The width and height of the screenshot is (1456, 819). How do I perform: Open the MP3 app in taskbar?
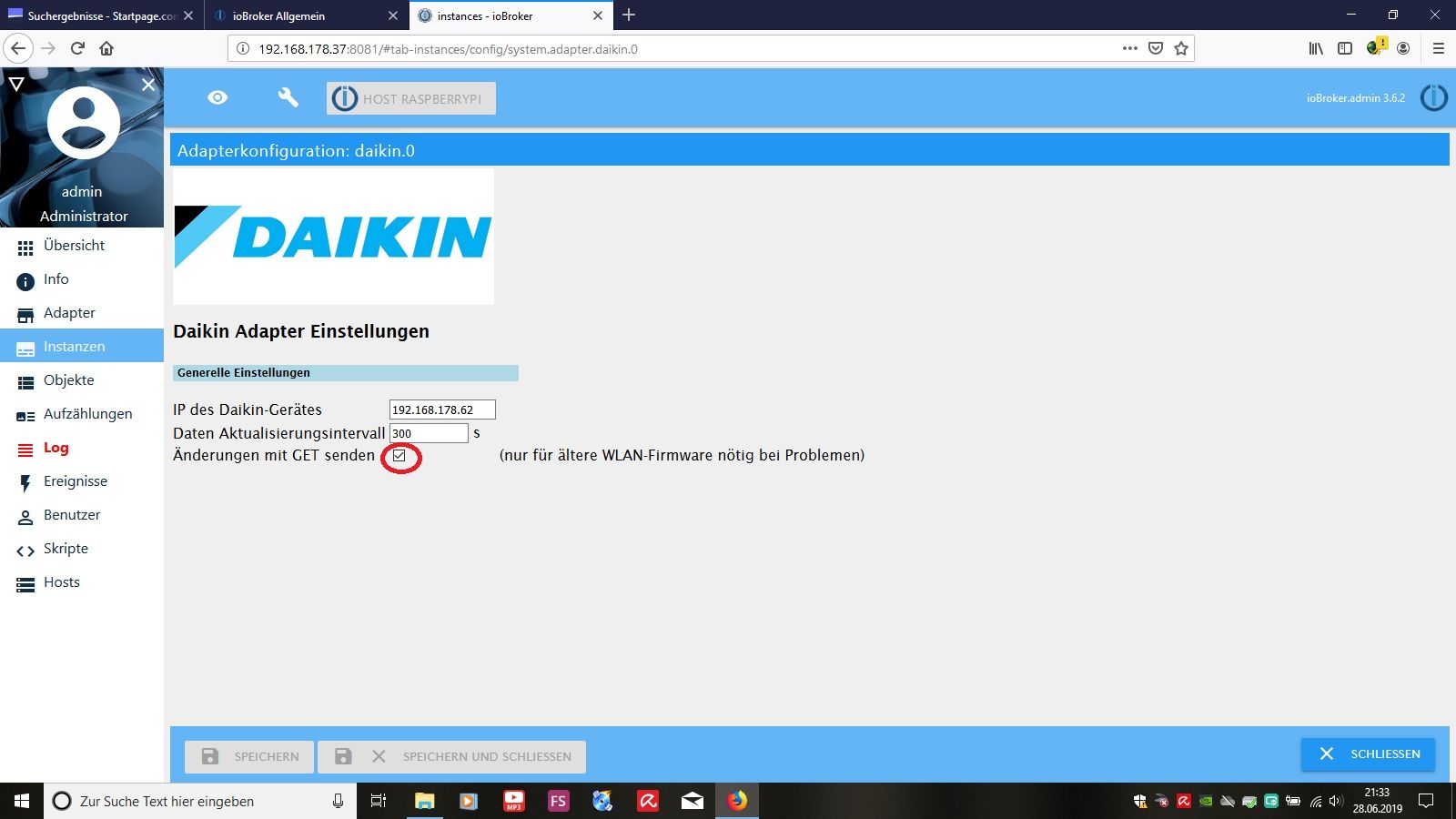click(x=514, y=801)
